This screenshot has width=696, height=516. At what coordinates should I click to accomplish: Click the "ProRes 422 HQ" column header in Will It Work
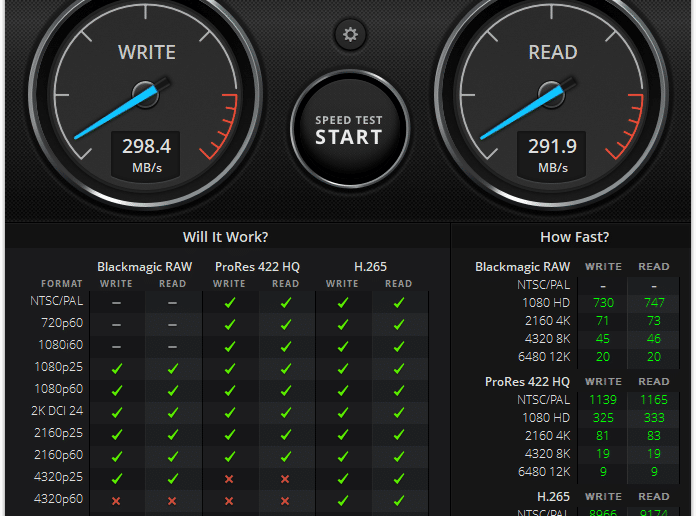[257, 266]
